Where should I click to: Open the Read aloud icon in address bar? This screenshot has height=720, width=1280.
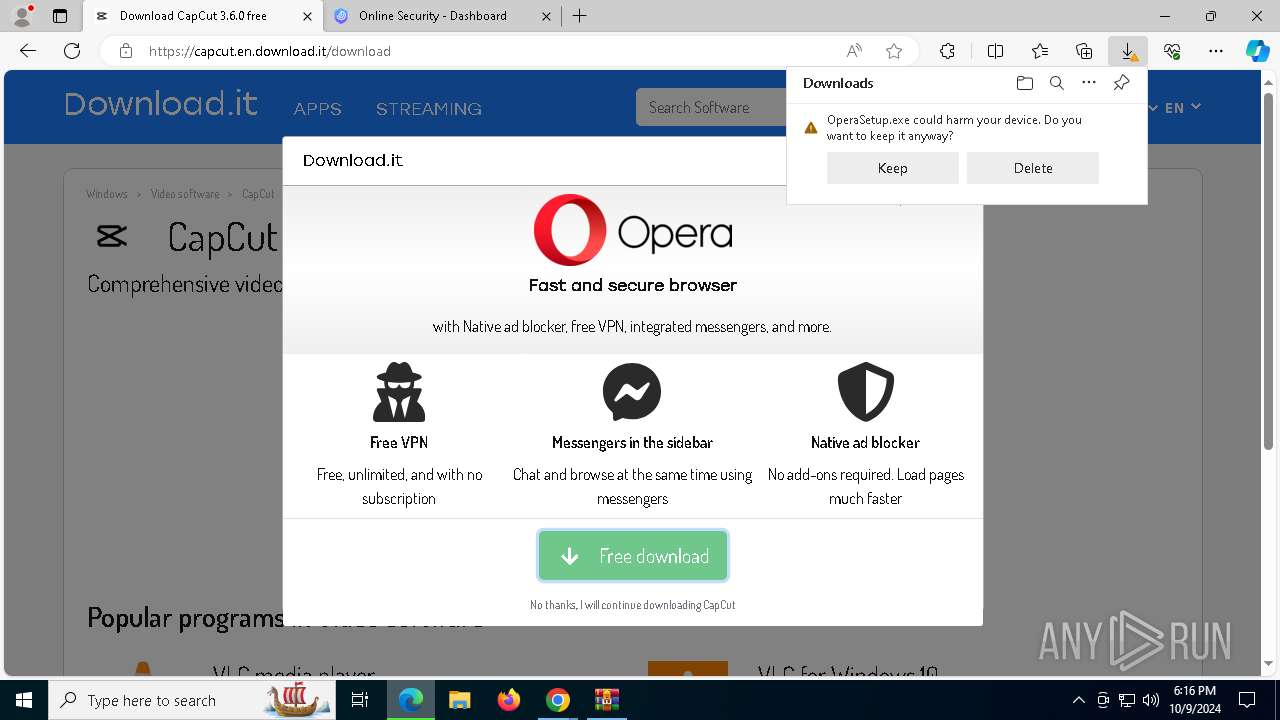coord(854,51)
